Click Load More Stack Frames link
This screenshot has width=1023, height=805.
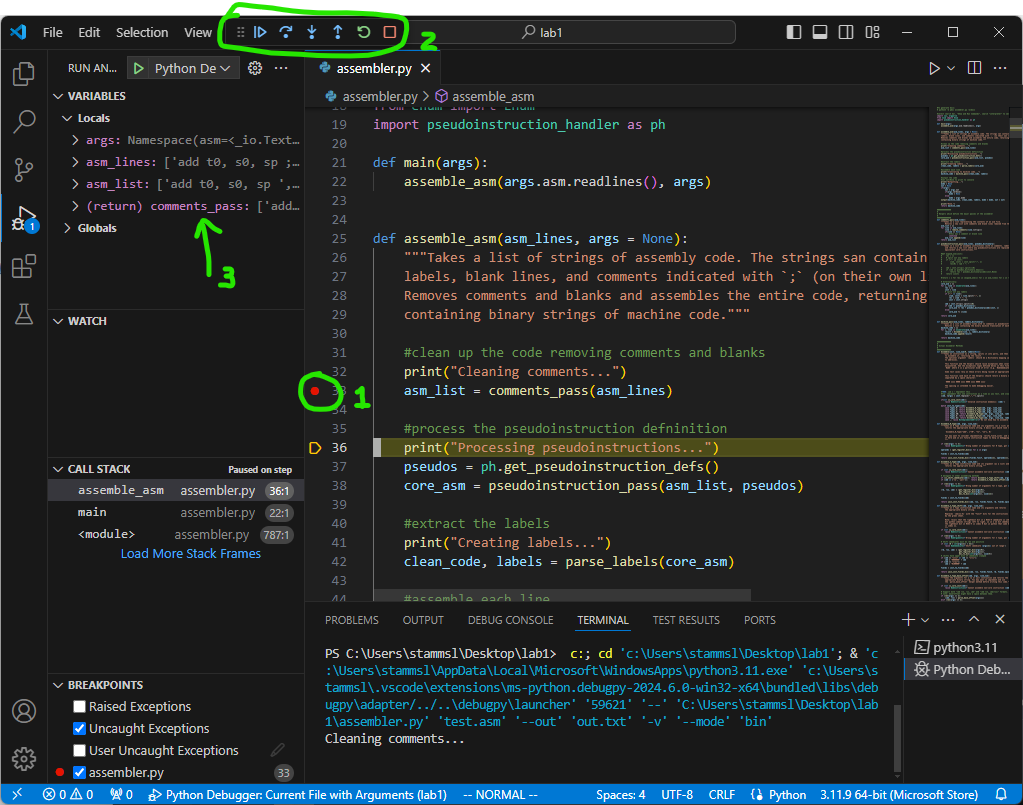[190, 553]
